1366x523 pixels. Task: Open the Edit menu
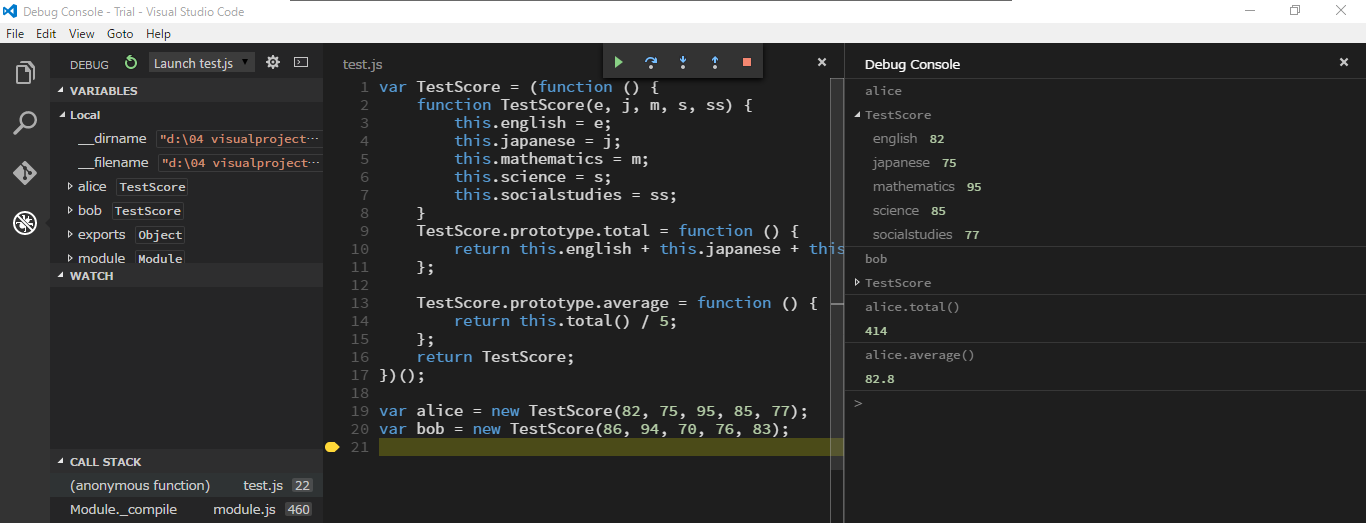pyautogui.click(x=46, y=33)
